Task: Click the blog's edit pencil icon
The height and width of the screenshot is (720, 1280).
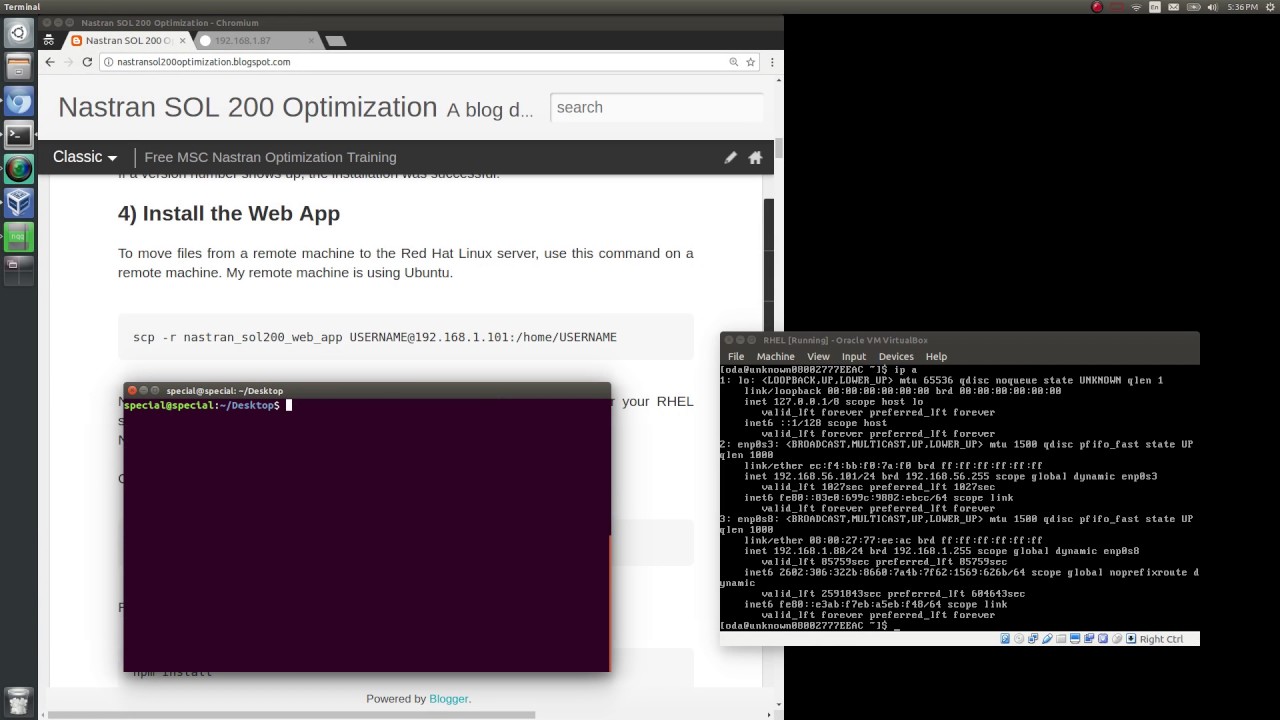Action: pyautogui.click(x=730, y=157)
